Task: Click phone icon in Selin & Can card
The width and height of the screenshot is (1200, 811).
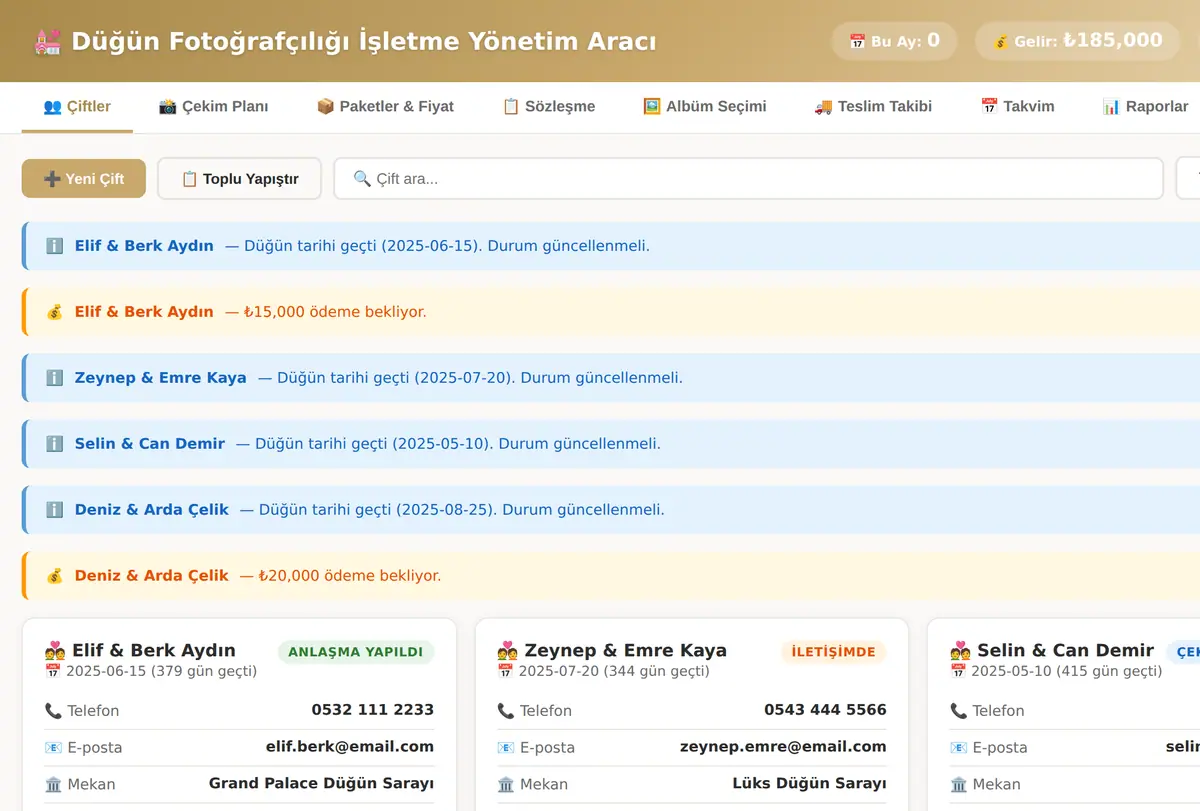Action: coord(958,711)
